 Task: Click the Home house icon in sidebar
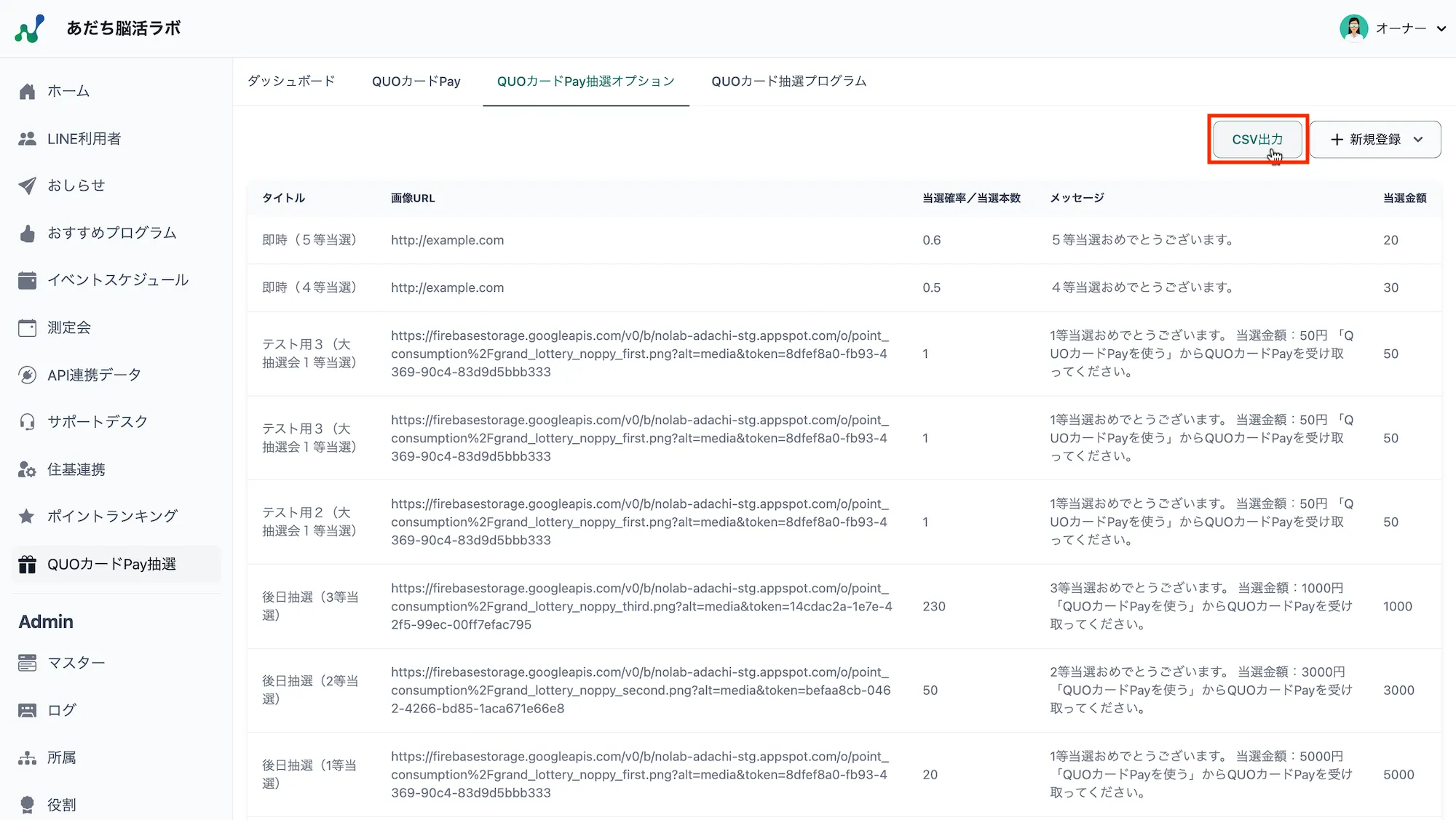27,92
